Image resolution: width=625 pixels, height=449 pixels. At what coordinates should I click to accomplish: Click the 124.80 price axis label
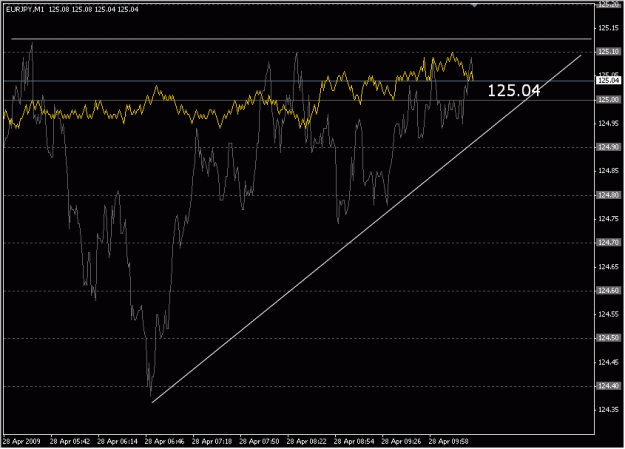click(608, 195)
